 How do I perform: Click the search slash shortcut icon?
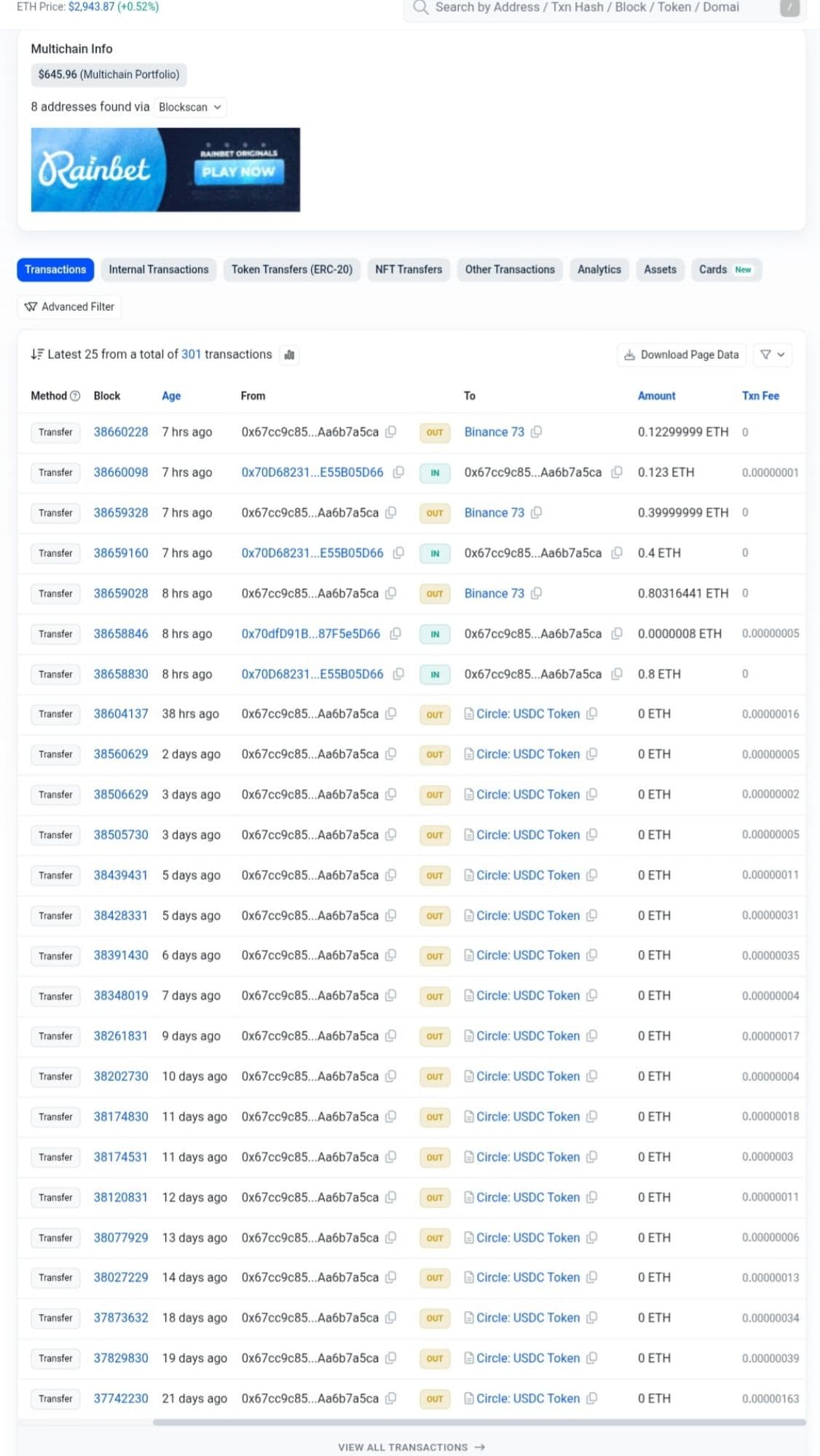pos(789,8)
